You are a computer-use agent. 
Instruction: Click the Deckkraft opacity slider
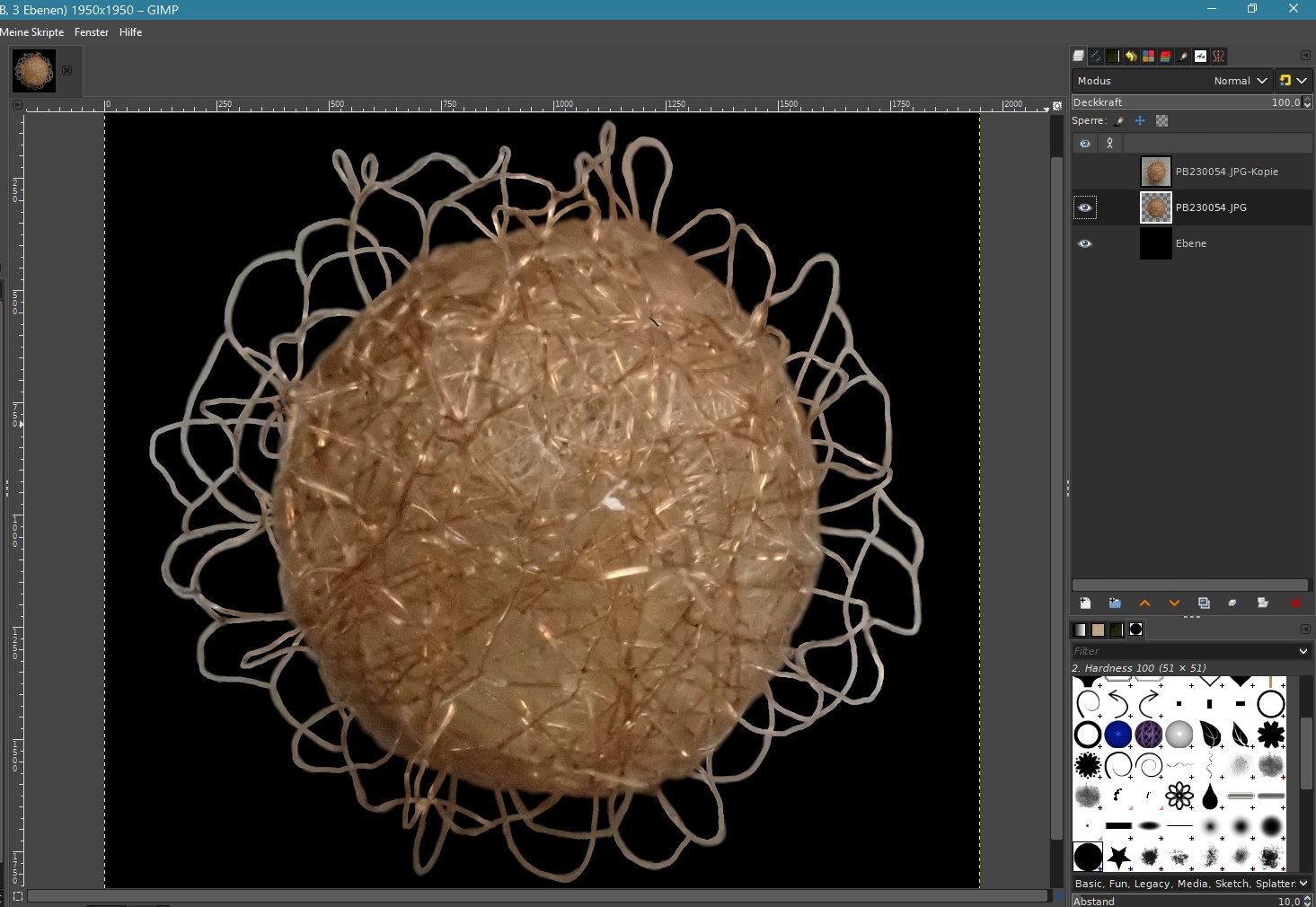click(1186, 102)
